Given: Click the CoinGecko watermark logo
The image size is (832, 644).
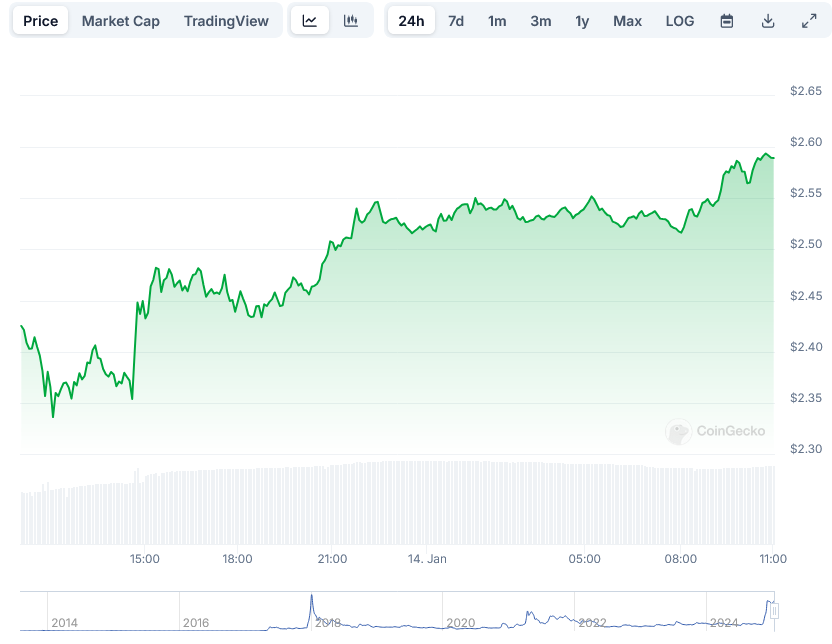Looking at the screenshot, I should point(716,431).
